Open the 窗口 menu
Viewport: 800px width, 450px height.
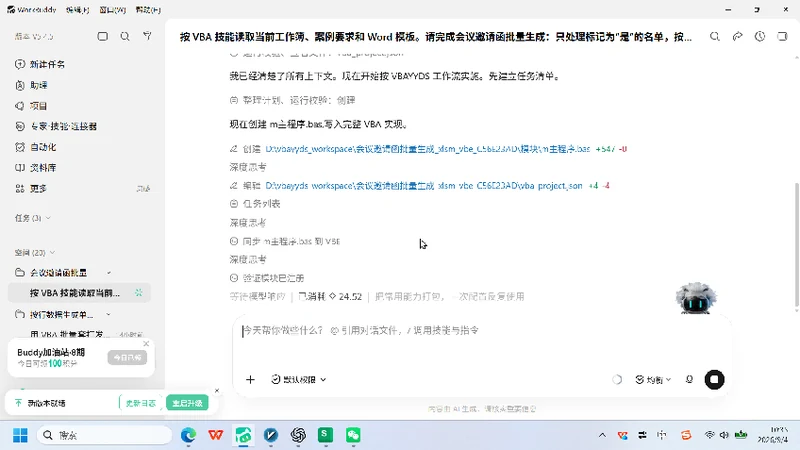click(x=112, y=10)
